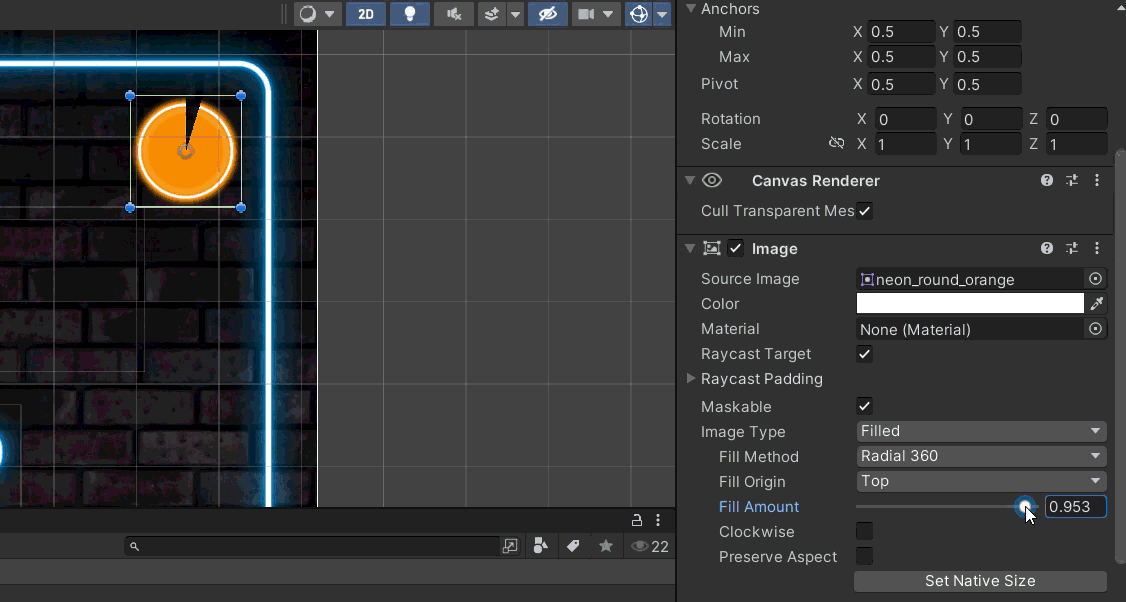Screen dimensions: 1126x602
Task: Collapse the Anchors foldout
Action: point(691,9)
